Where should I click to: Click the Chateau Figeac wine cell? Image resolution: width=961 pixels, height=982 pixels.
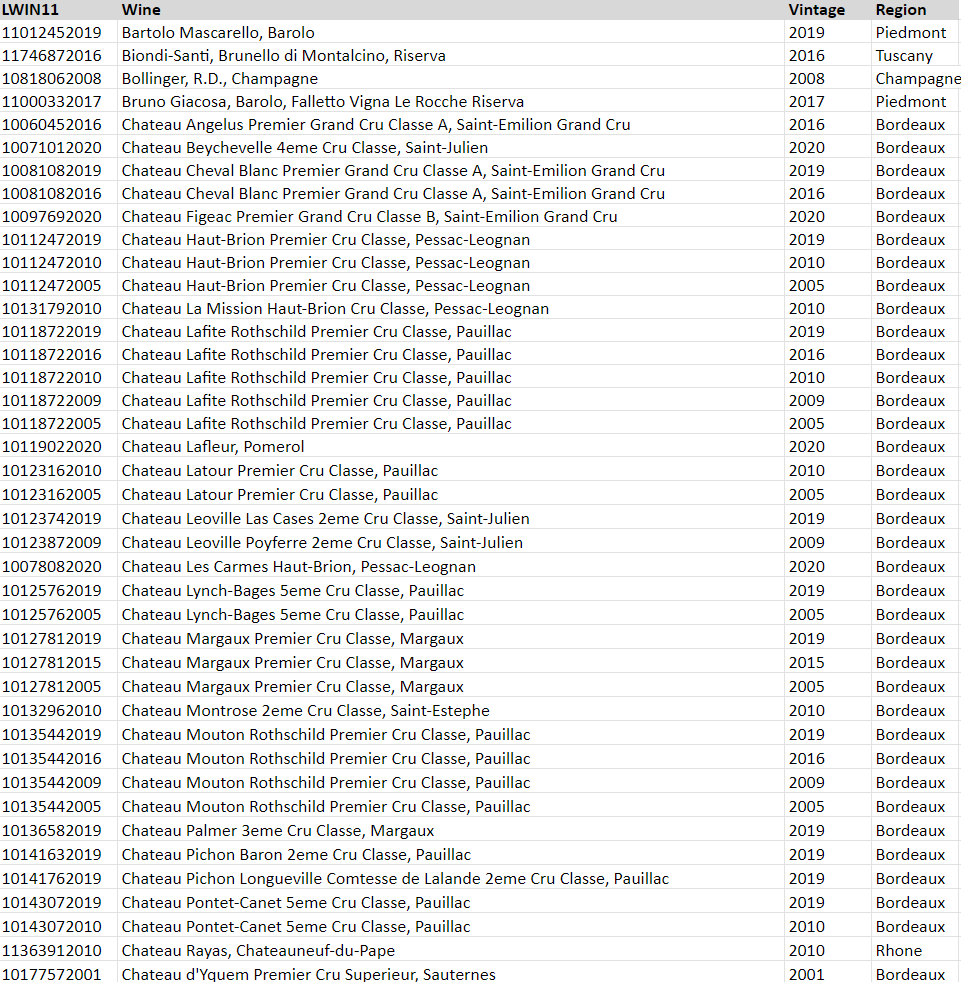pyautogui.click(x=370, y=217)
